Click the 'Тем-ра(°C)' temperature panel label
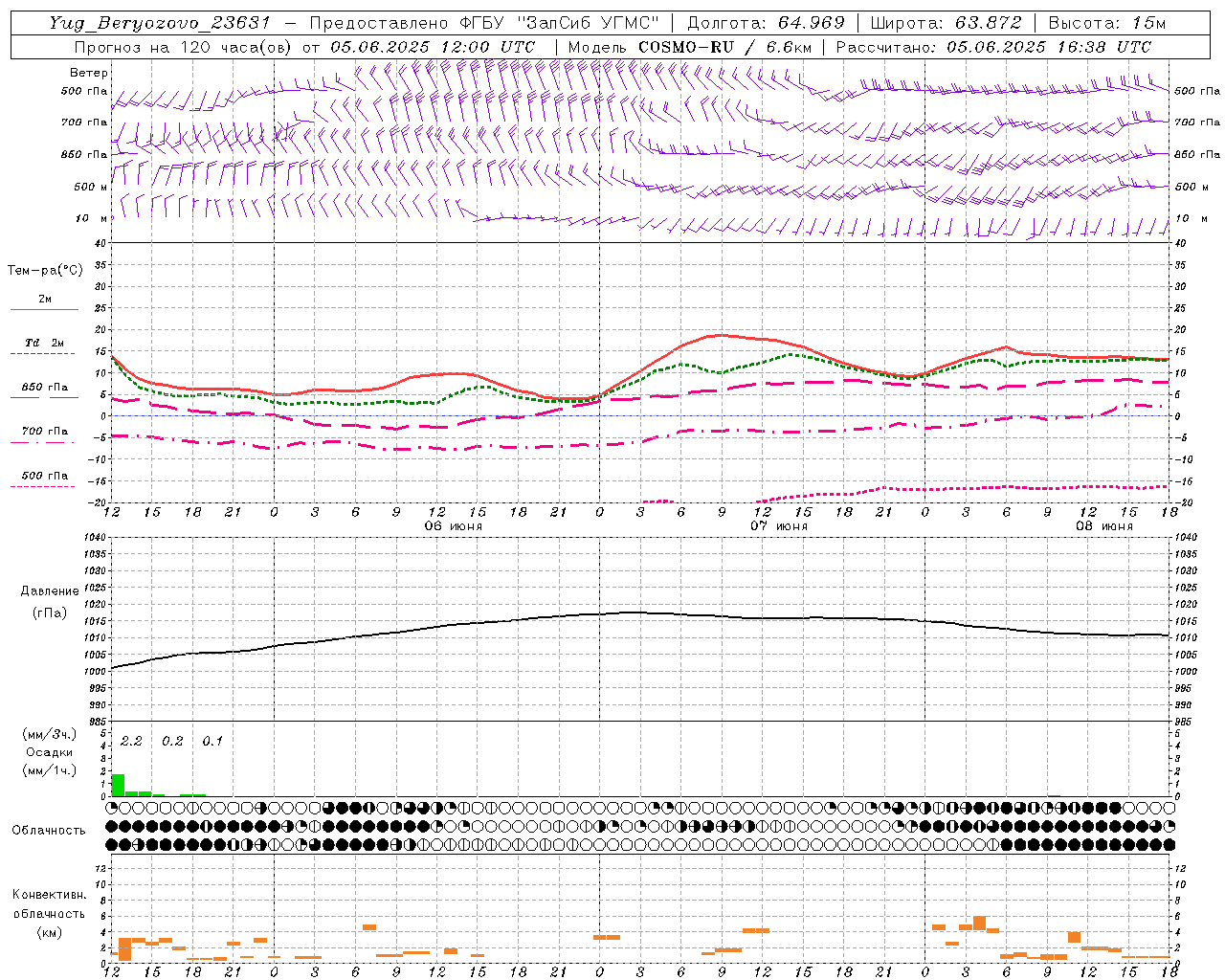Image resolution: width=1225 pixels, height=980 pixels. tap(45, 271)
